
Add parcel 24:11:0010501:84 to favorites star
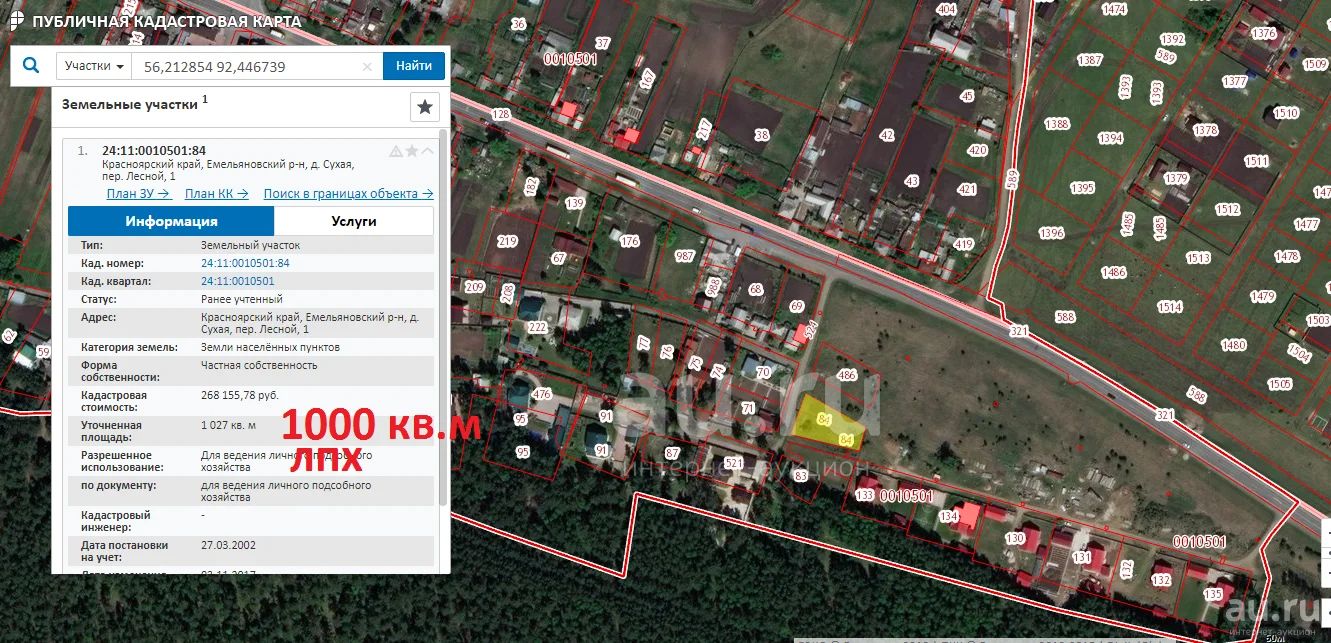click(411, 151)
